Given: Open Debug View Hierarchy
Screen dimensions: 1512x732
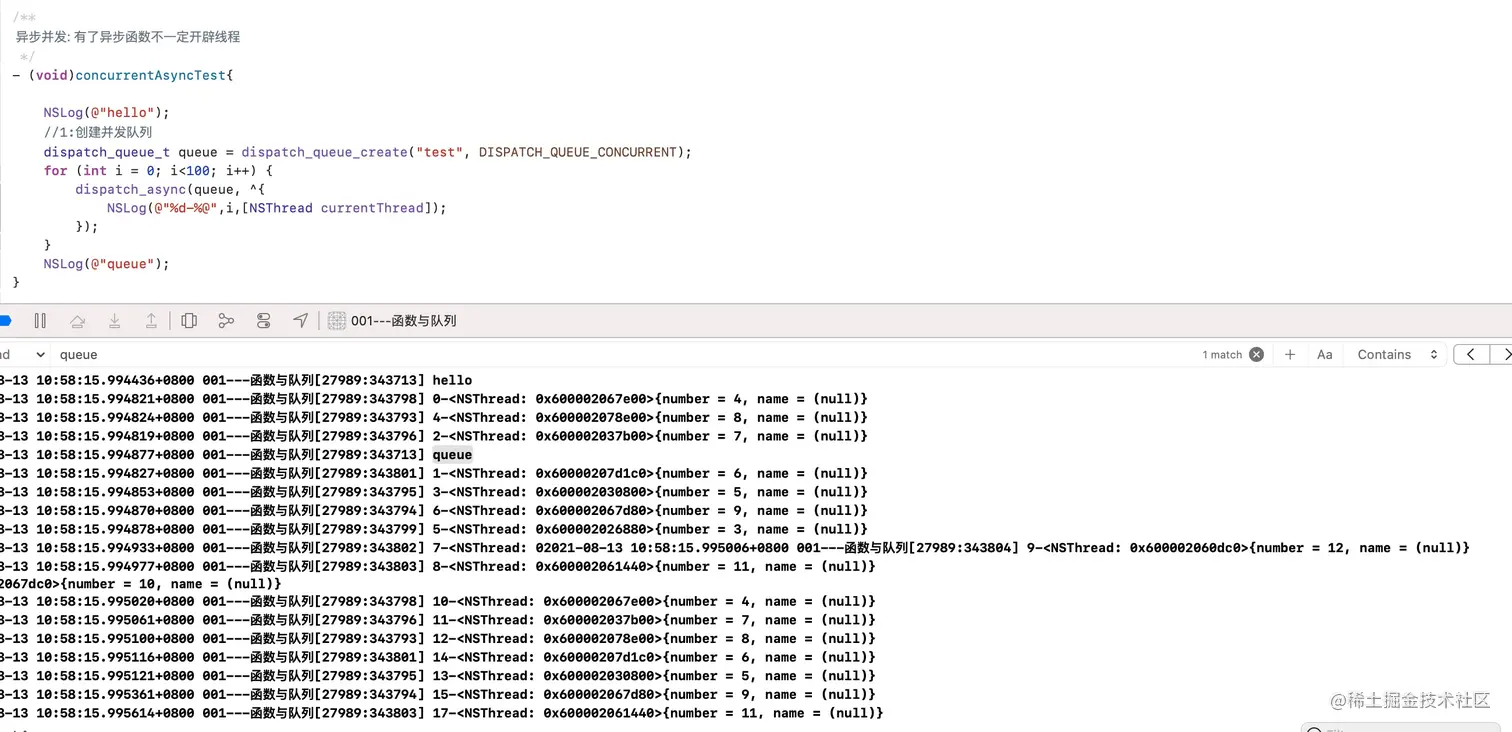Looking at the screenshot, I should pyautogui.click(x=189, y=320).
